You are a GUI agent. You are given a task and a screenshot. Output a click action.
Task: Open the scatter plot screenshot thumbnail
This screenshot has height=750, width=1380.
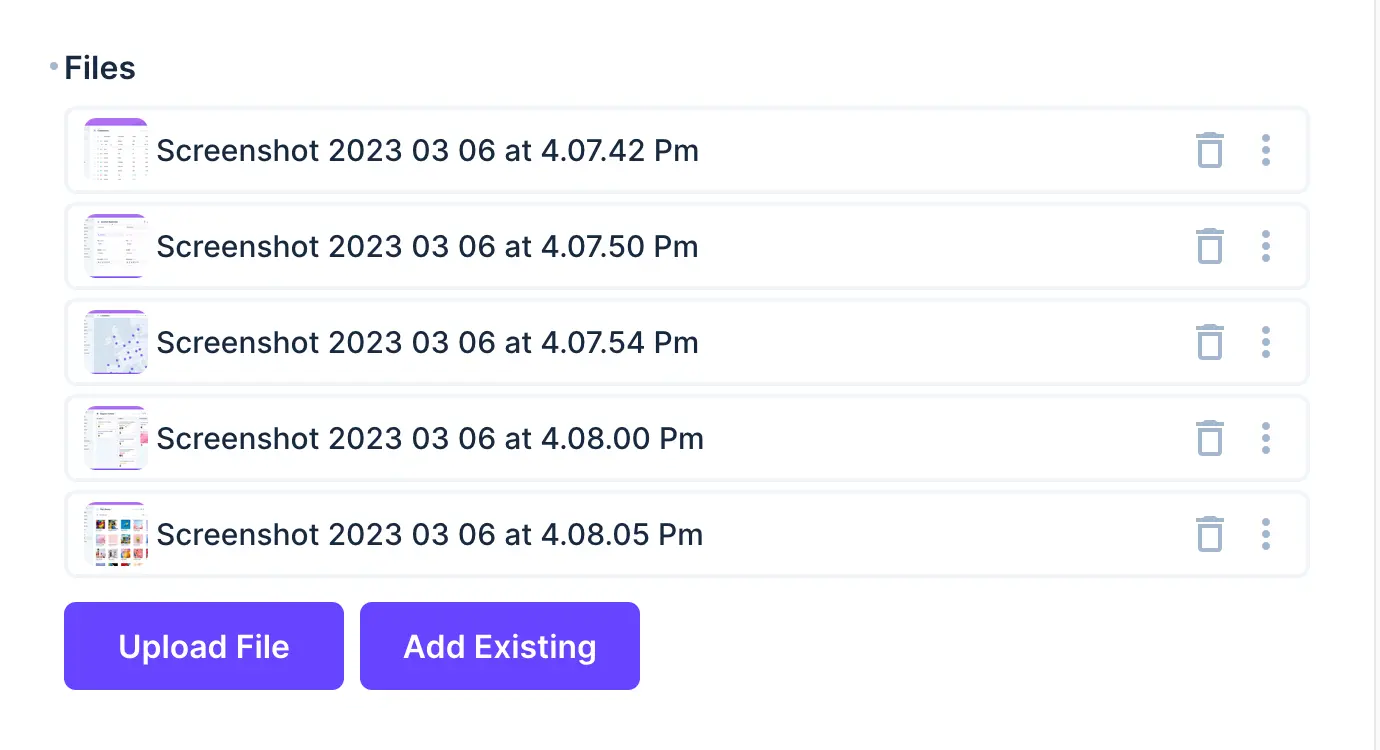tap(115, 342)
